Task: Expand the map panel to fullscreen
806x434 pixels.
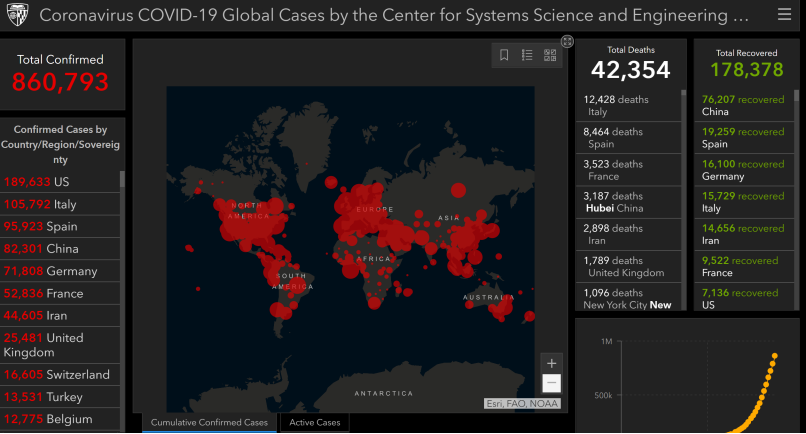Action: [567, 41]
